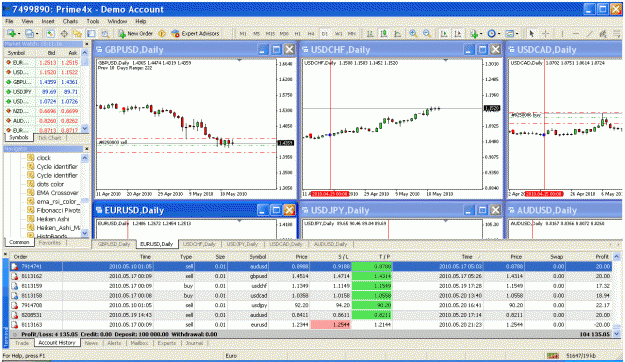Open the View menu

pos(27,21)
